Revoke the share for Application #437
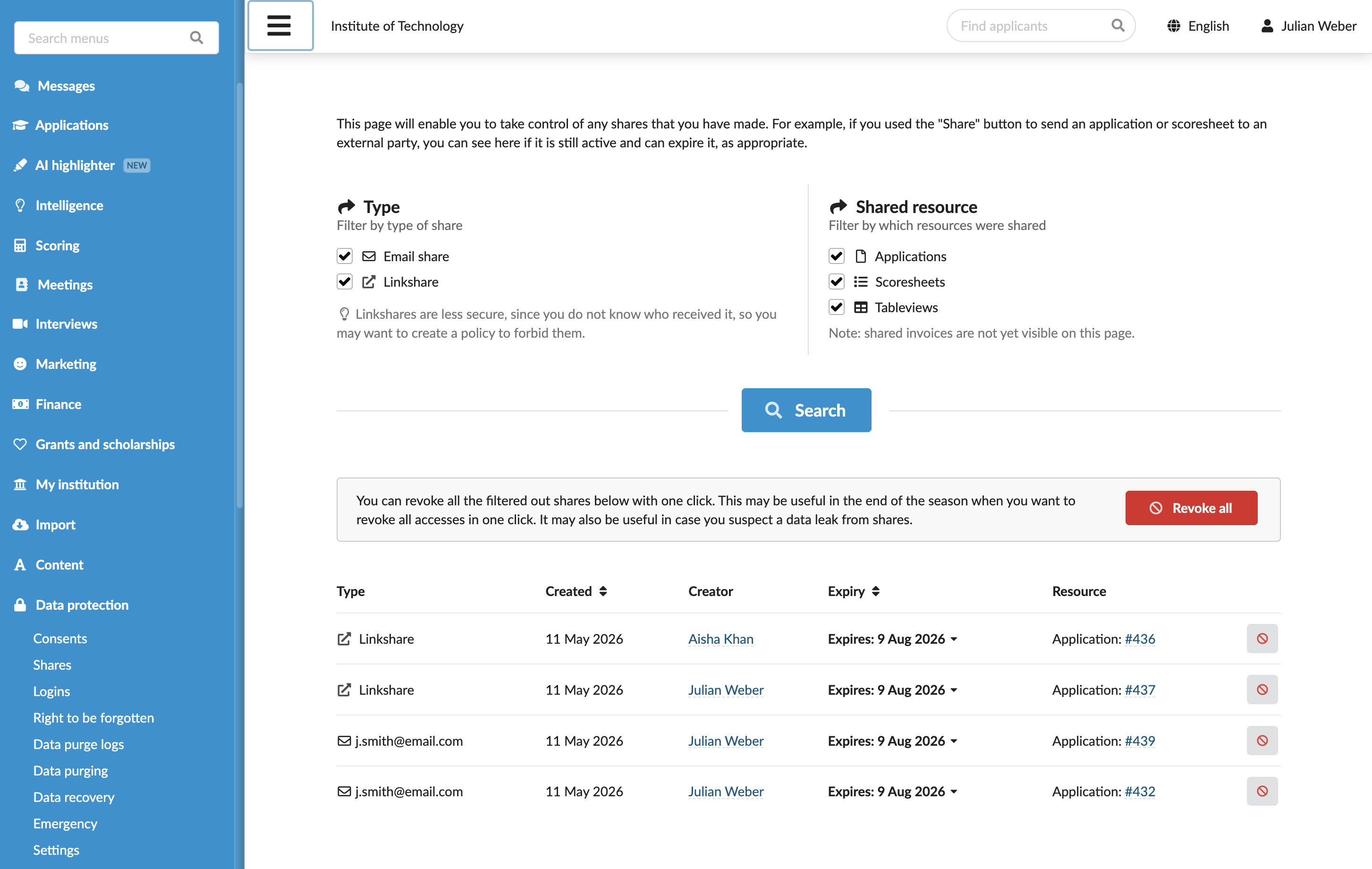1372x869 pixels. tap(1262, 690)
